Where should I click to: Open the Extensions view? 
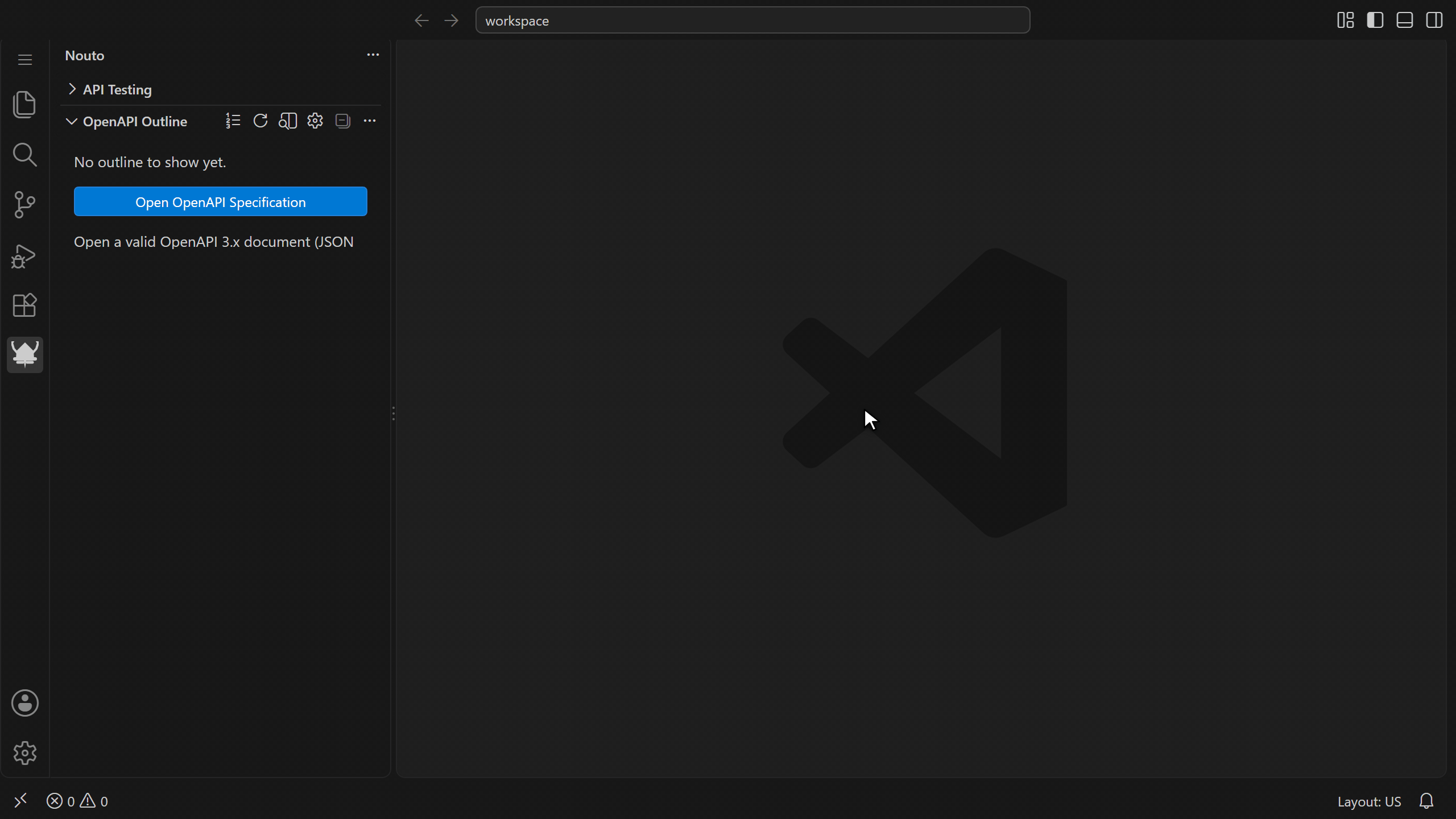click(24, 305)
